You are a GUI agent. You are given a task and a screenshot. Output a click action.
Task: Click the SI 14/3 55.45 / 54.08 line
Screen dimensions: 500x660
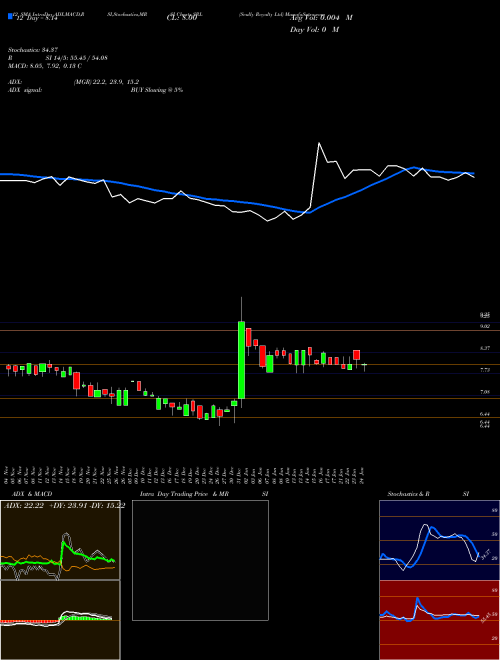tap(77, 58)
